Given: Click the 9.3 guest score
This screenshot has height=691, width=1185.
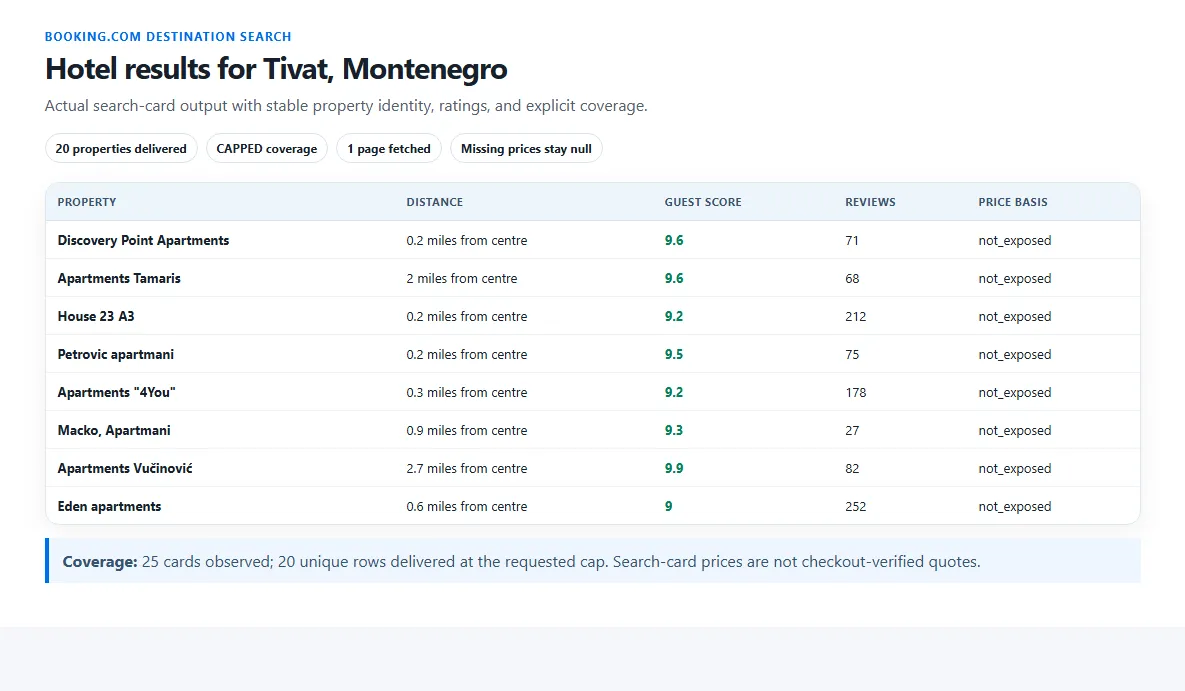Looking at the screenshot, I should pos(673,430).
